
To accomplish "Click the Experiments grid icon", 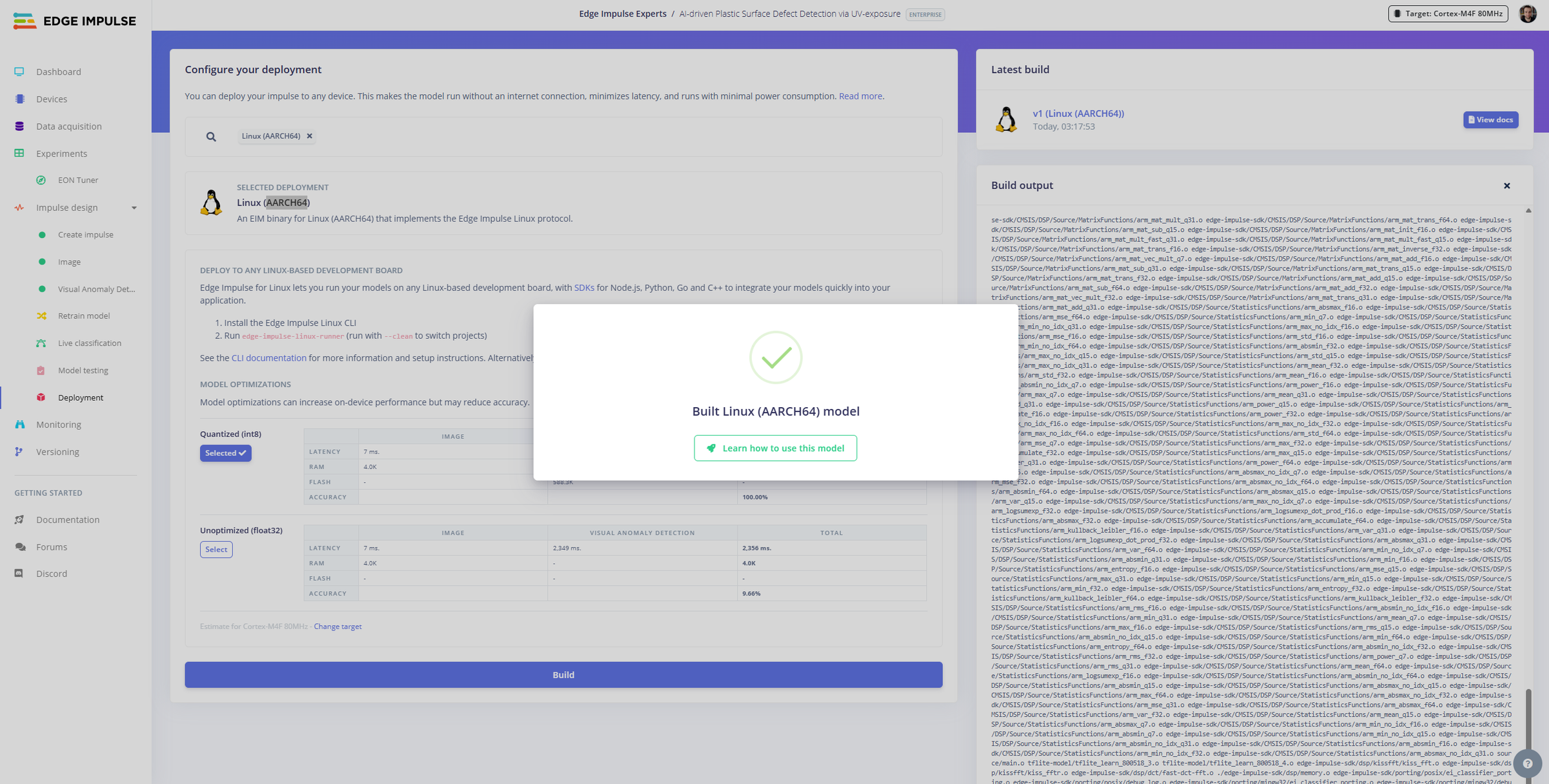I will [x=19, y=153].
